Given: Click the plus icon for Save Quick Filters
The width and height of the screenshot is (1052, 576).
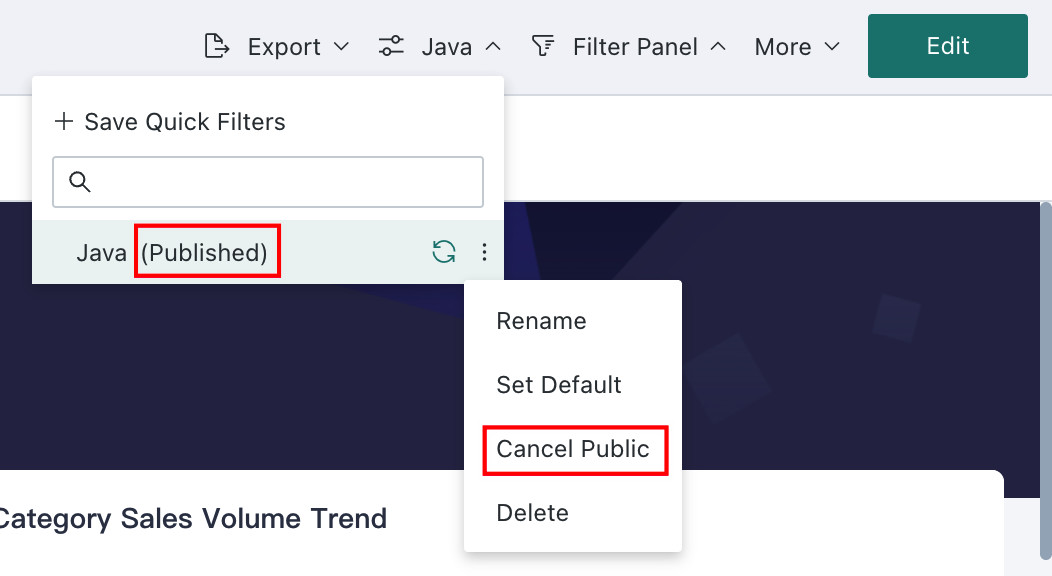Looking at the screenshot, I should coord(64,121).
